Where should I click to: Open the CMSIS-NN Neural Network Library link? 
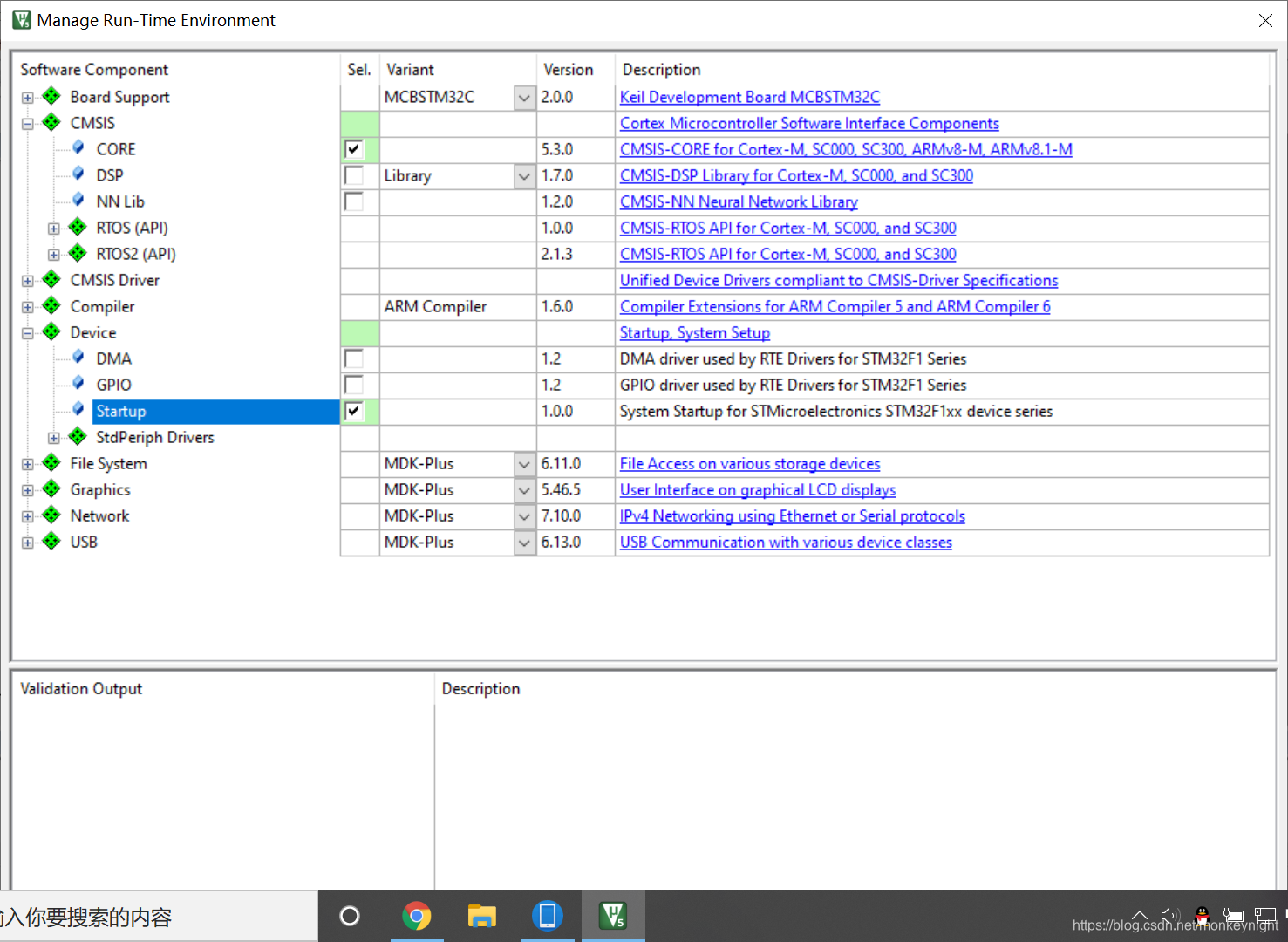[x=739, y=201]
